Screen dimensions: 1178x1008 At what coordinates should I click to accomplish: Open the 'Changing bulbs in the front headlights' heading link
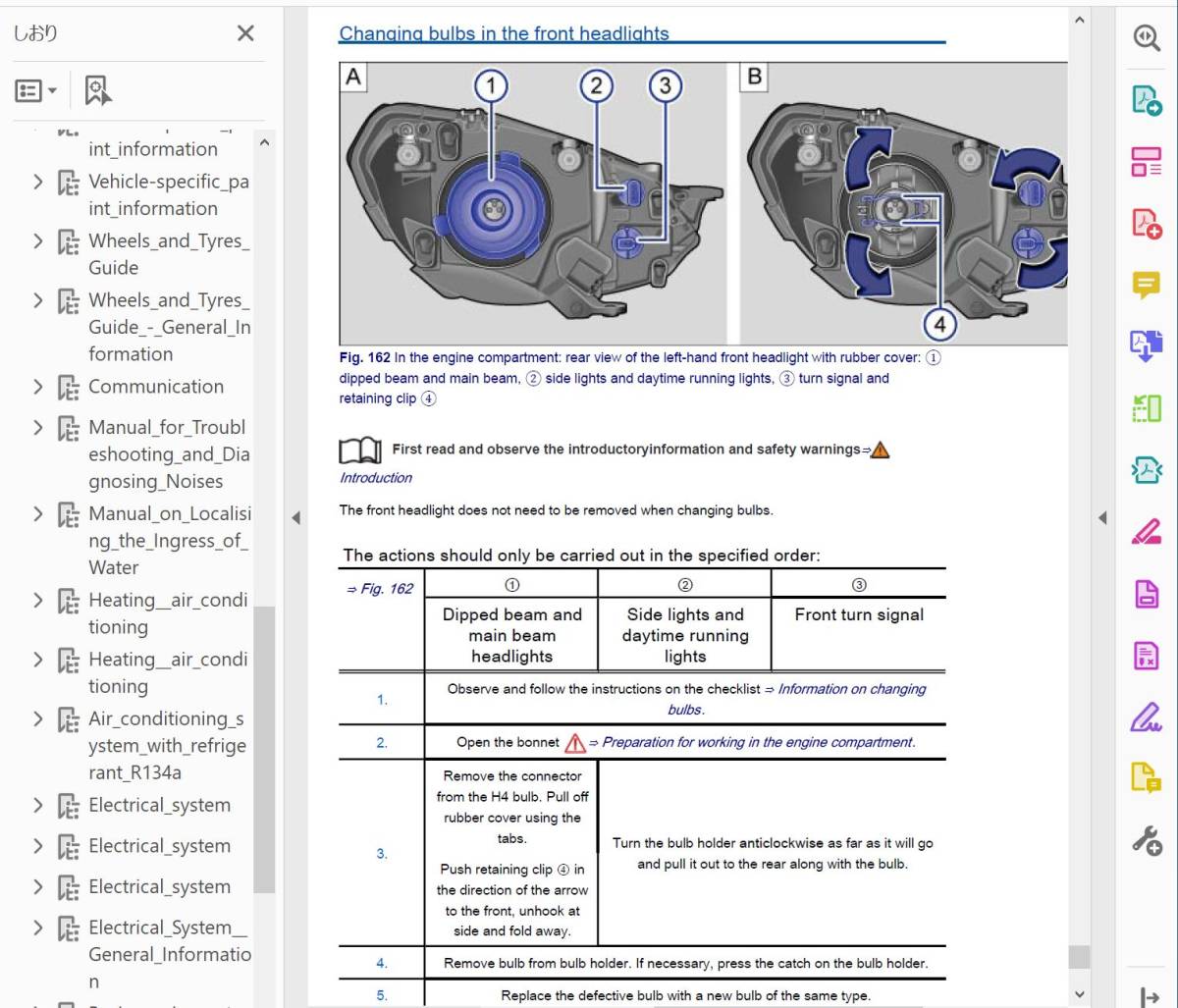tap(504, 33)
